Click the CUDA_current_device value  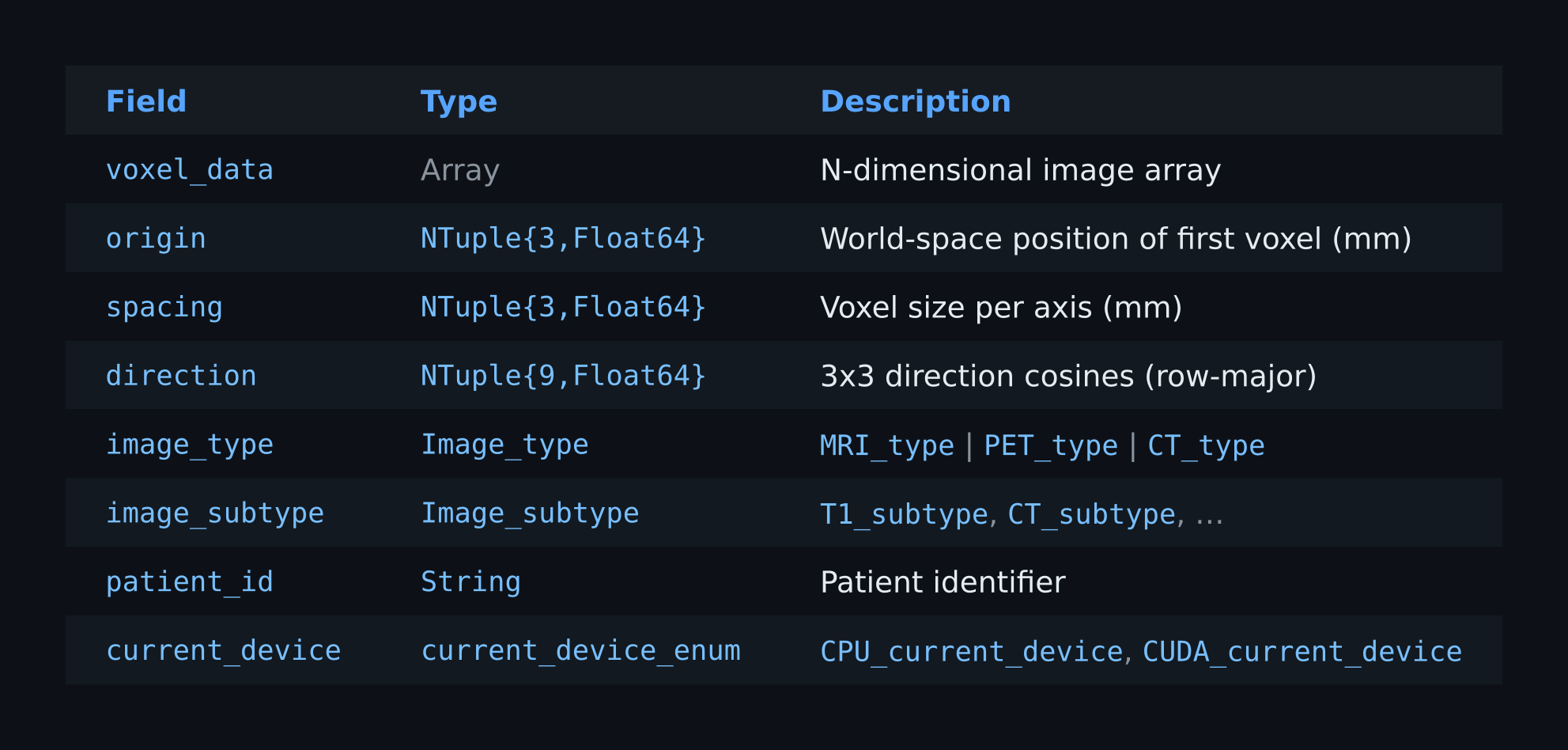pyautogui.click(x=1302, y=652)
